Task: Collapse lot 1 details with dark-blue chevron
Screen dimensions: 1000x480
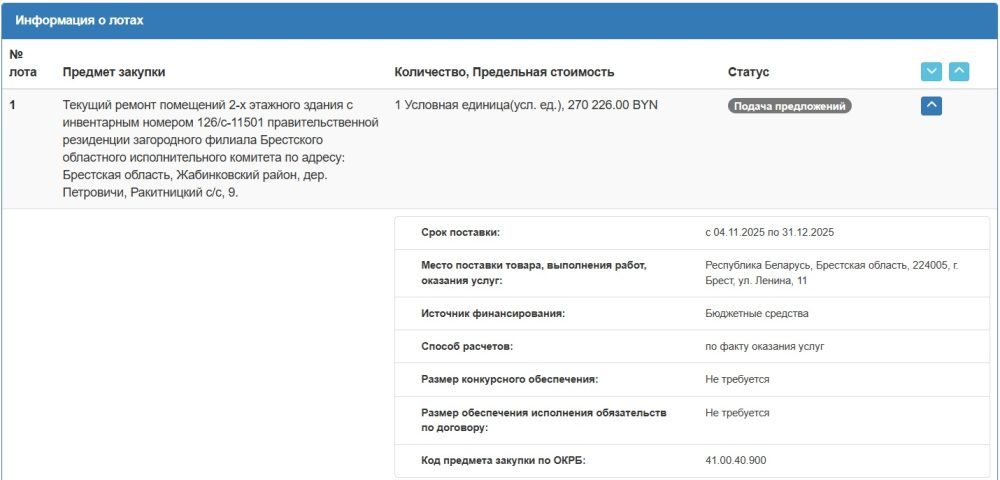Action: [x=931, y=105]
